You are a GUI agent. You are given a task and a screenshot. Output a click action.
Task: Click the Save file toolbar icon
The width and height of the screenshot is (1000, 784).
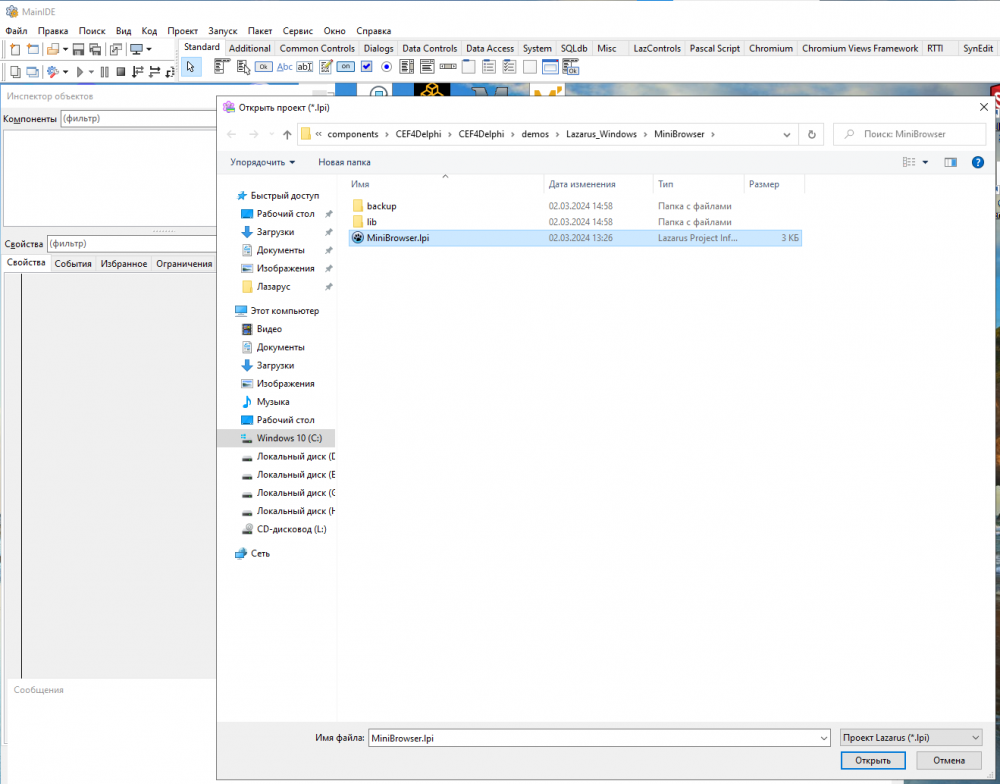77,49
